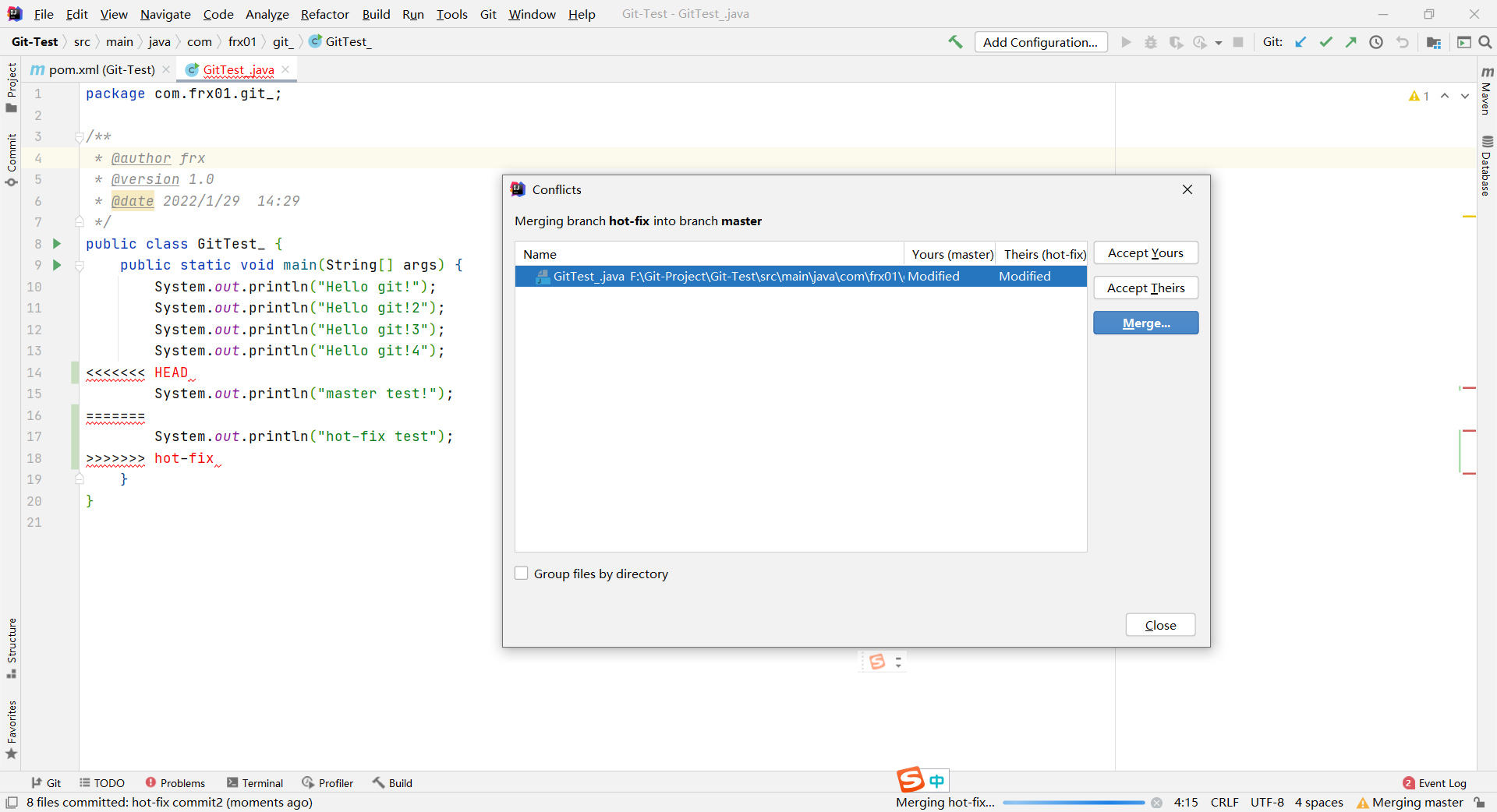The width and height of the screenshot is (1497, 812).
Task: Click the merging progress bar
Action: 1074,803
